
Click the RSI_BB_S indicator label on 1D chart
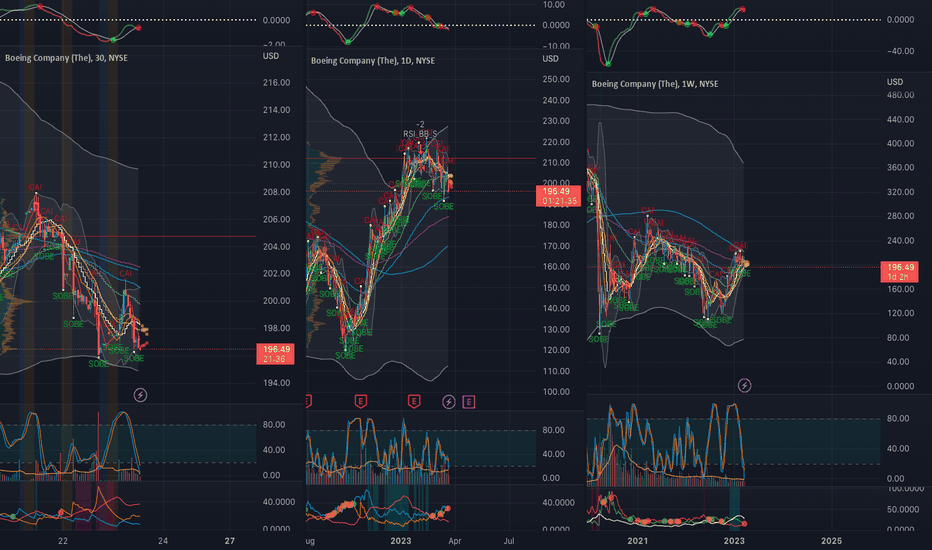click(x=420, y=134)
